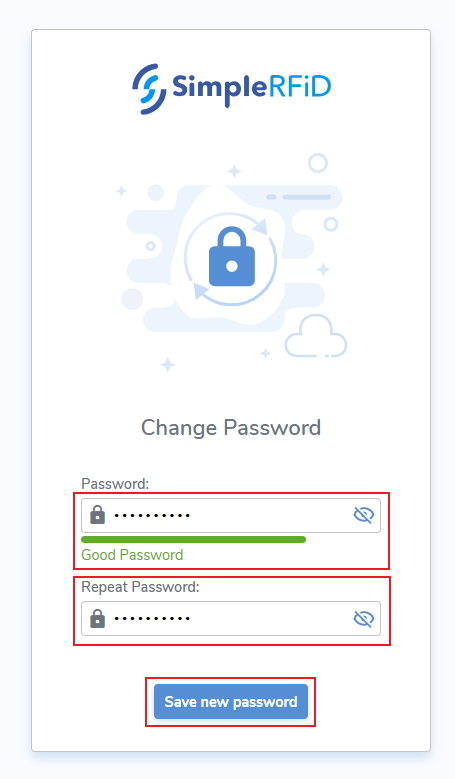Click the Password: field label
The image size is (455, 779).
tap(115, 484)
